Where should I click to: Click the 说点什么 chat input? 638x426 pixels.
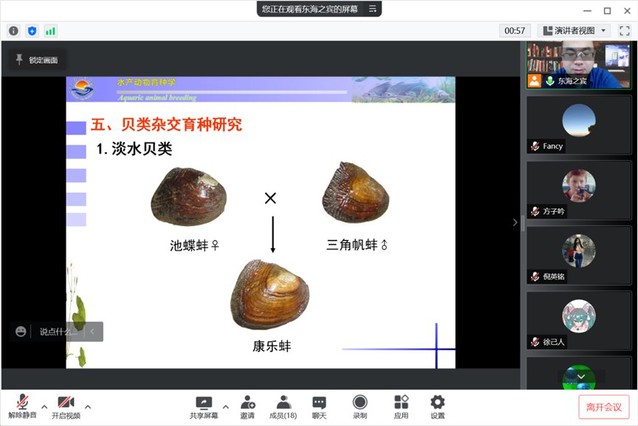(56, 331)
